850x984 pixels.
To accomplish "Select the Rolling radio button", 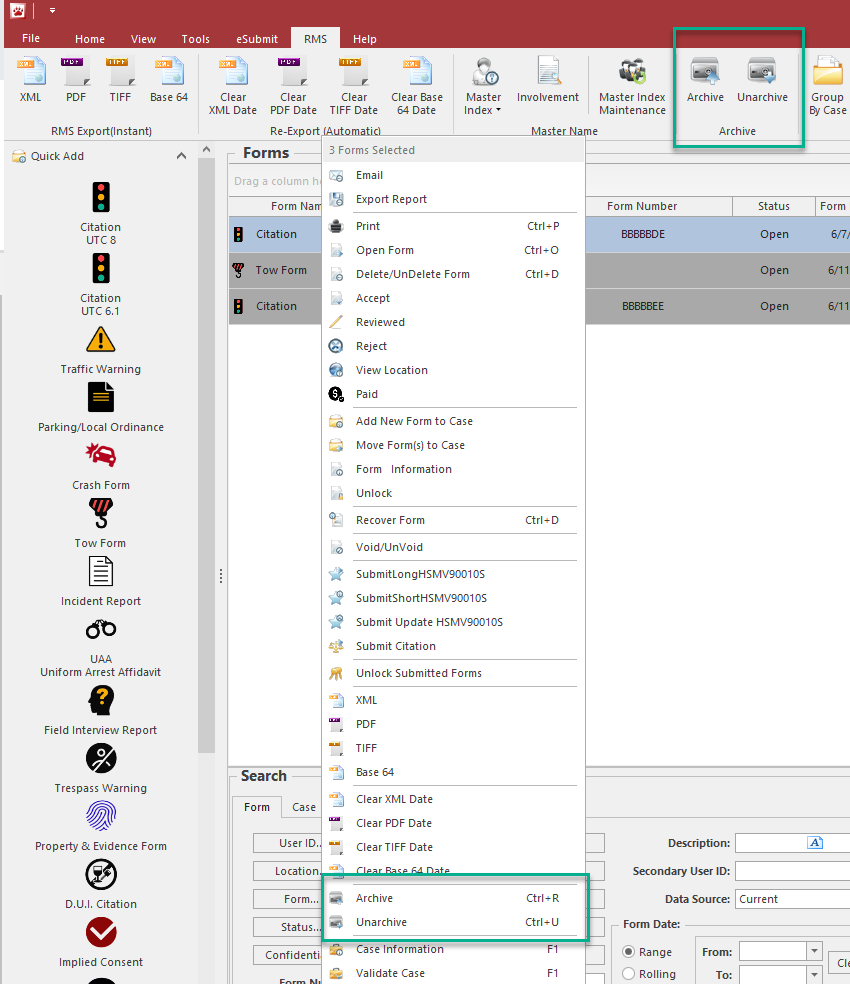I will [x=629, y=974].
